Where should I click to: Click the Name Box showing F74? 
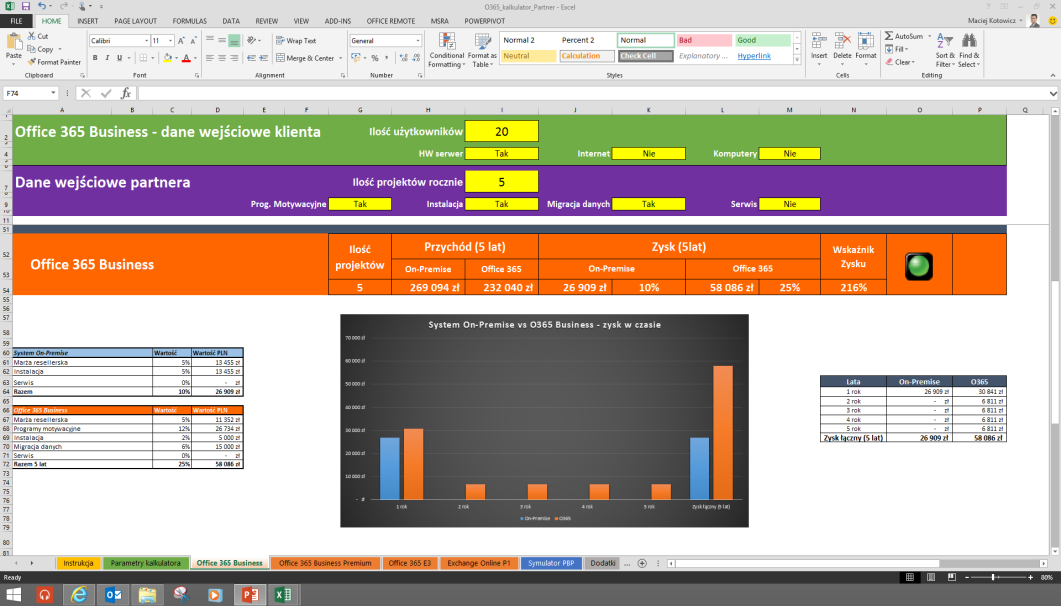tap(26, 93)
